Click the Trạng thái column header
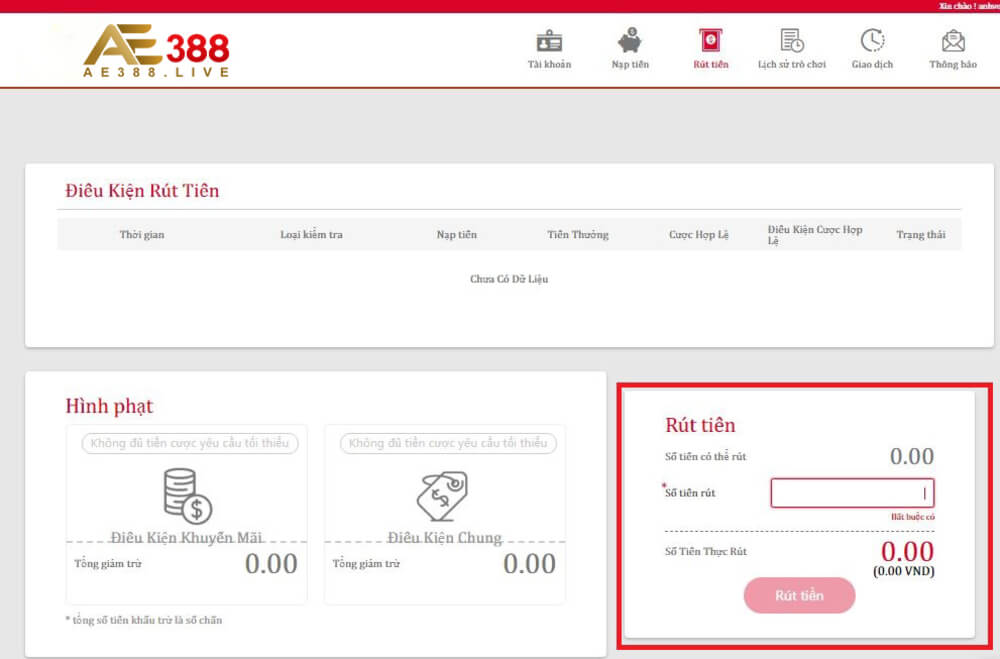Screen dimensions: 1000x659 (x=920, y=235)
